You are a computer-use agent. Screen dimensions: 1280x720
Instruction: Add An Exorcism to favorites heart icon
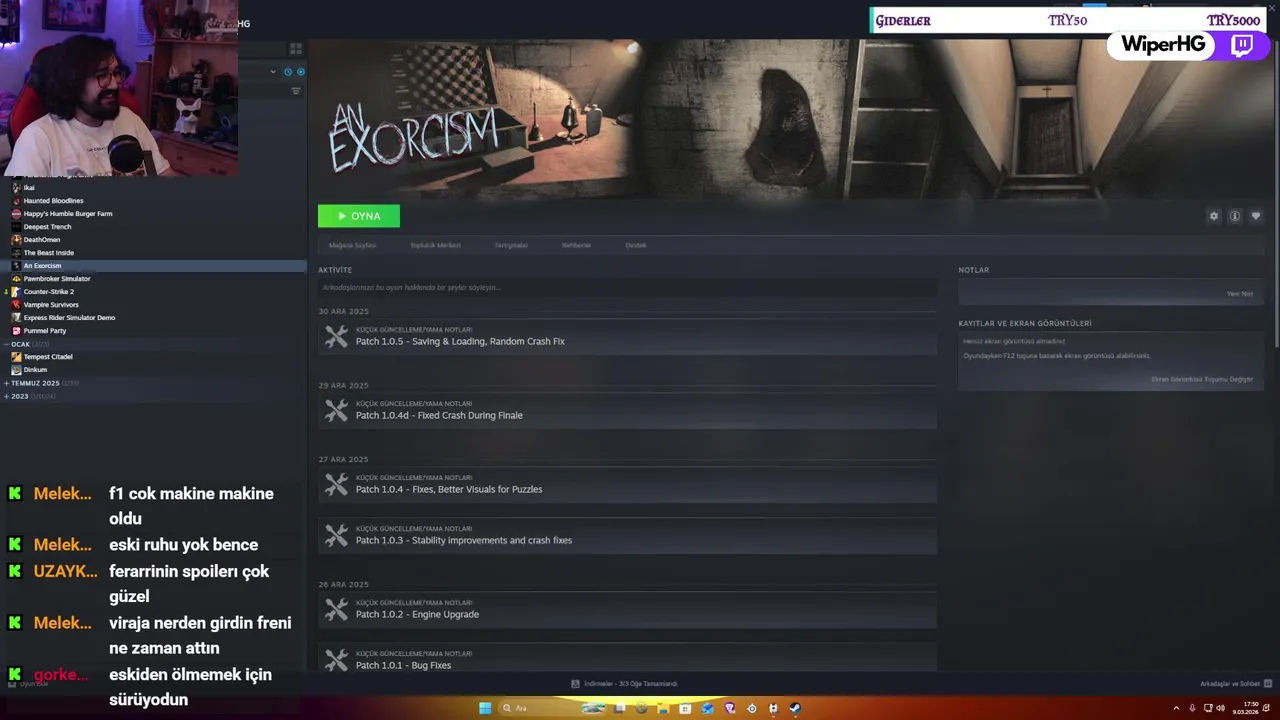pyautogui.click(x=1256, y=216)
